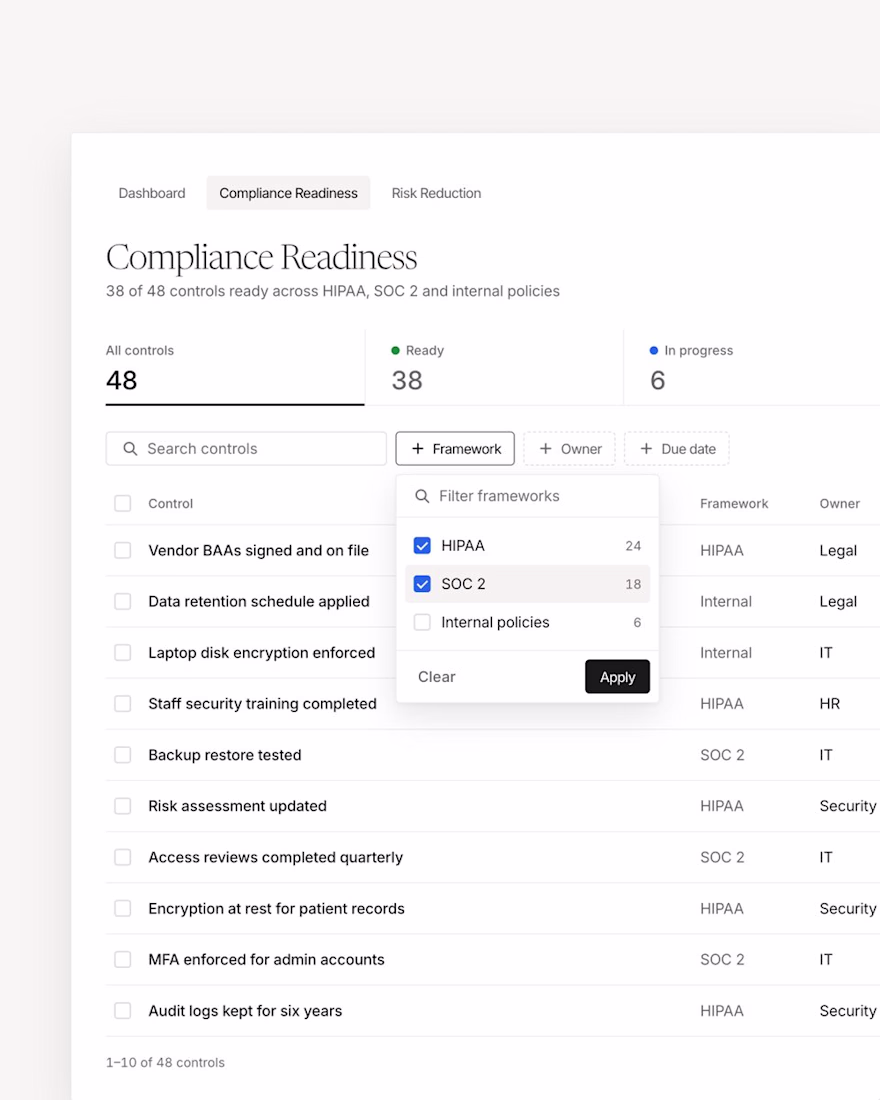Switch to the Dashboard tab
The width and height of the screenshot is (880, 1100).
coord(152,193)
